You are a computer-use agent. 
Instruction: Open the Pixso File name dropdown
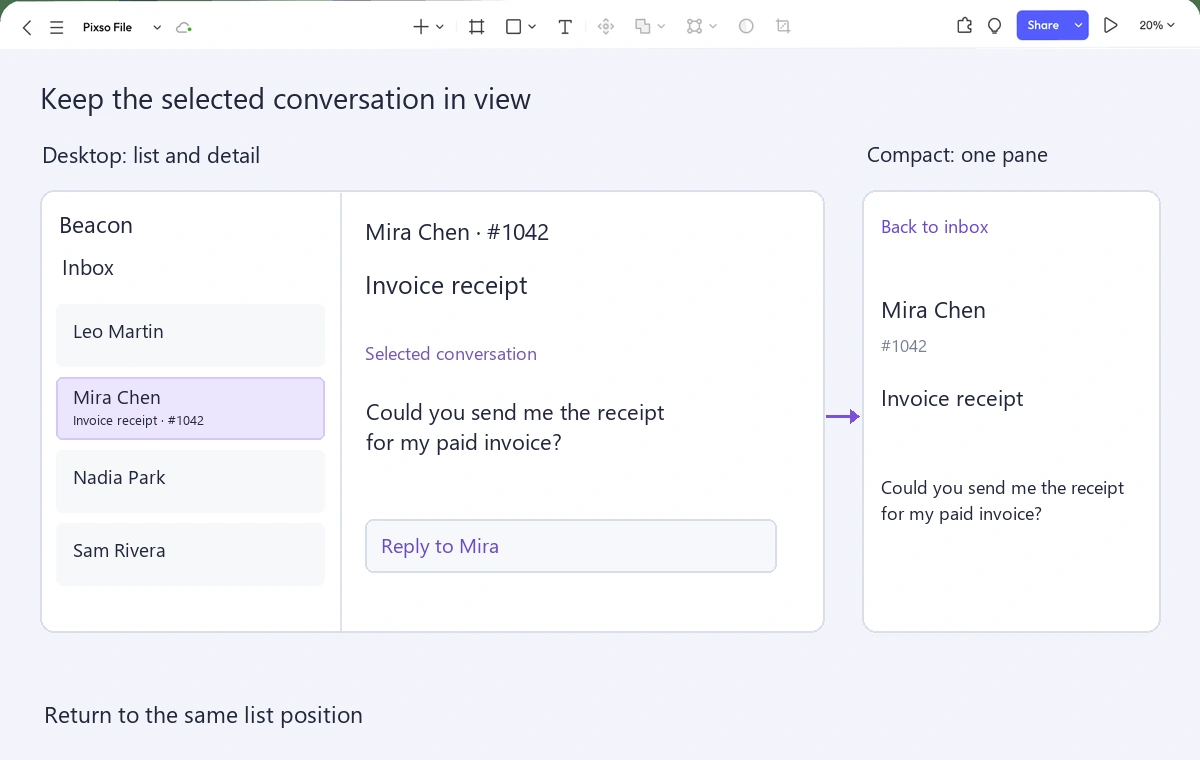[157, 27]
